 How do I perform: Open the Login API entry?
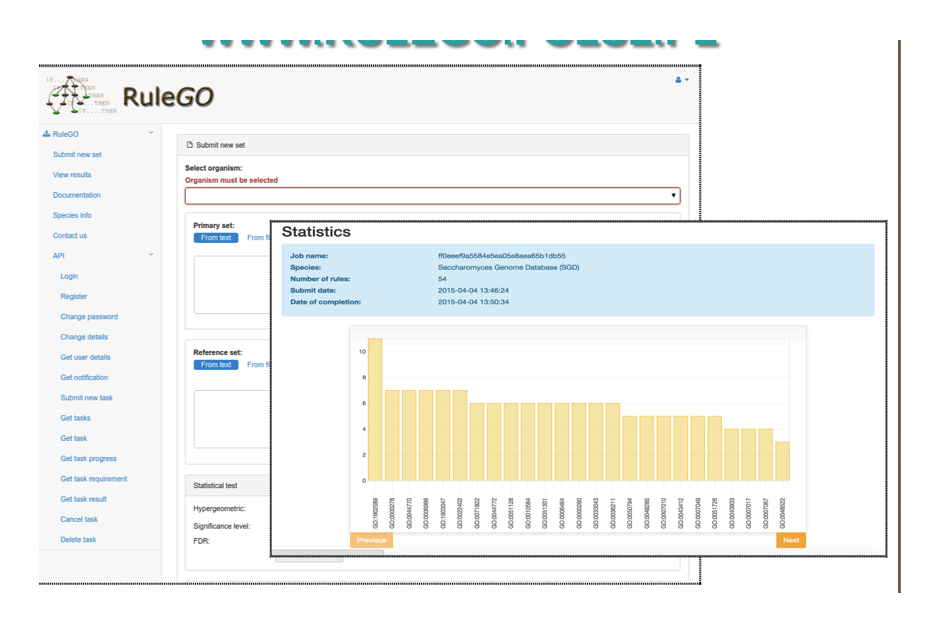pyautogui.click(x=69, y=276)
